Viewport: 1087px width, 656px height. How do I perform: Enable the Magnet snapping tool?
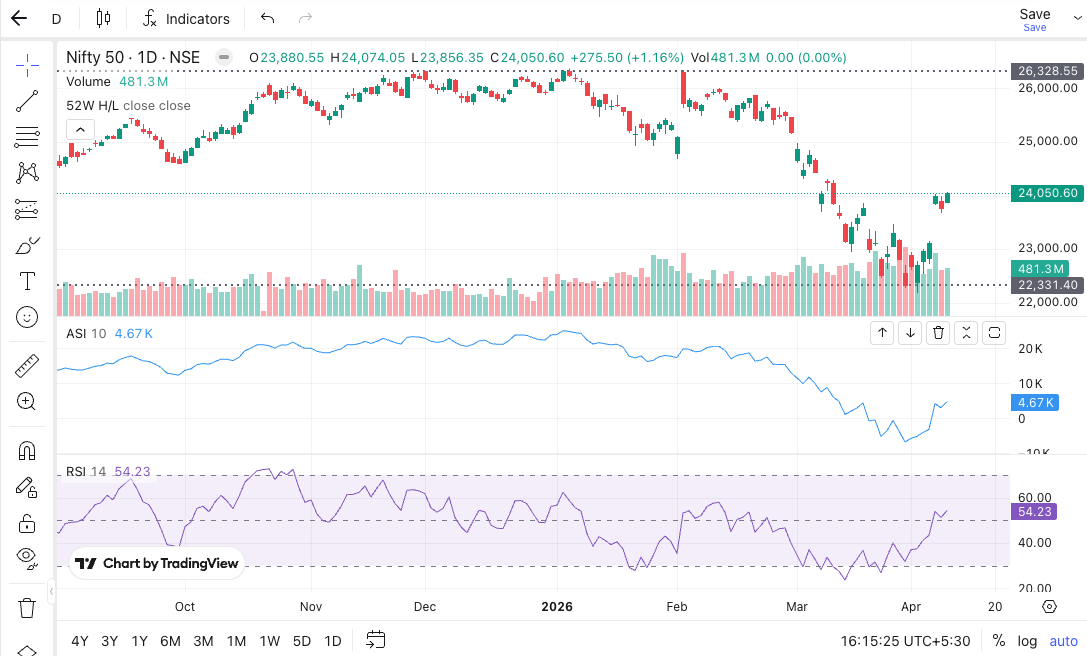(27, 450)
